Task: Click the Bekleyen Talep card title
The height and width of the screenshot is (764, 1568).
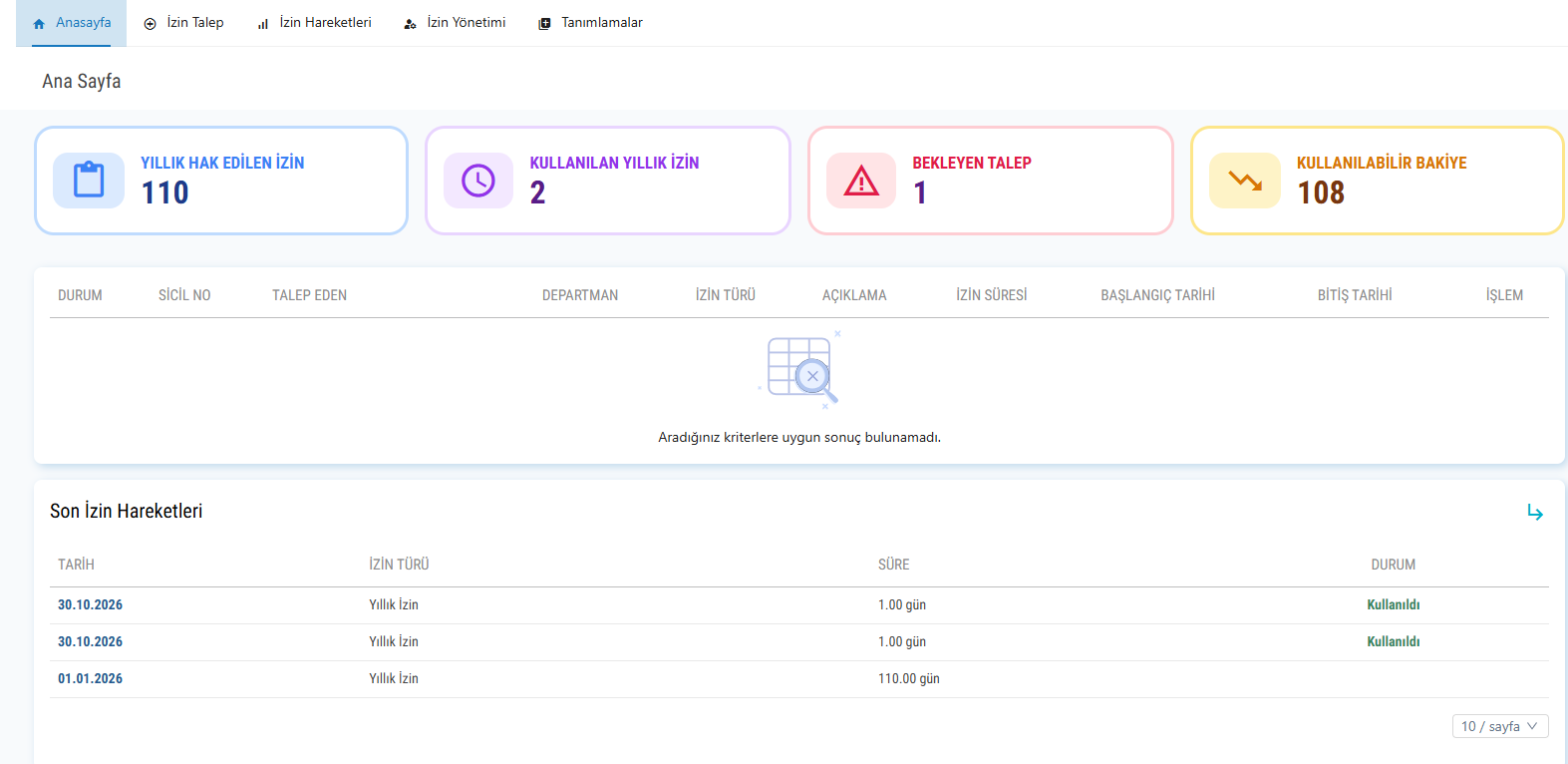Action: tap(972, 163)
